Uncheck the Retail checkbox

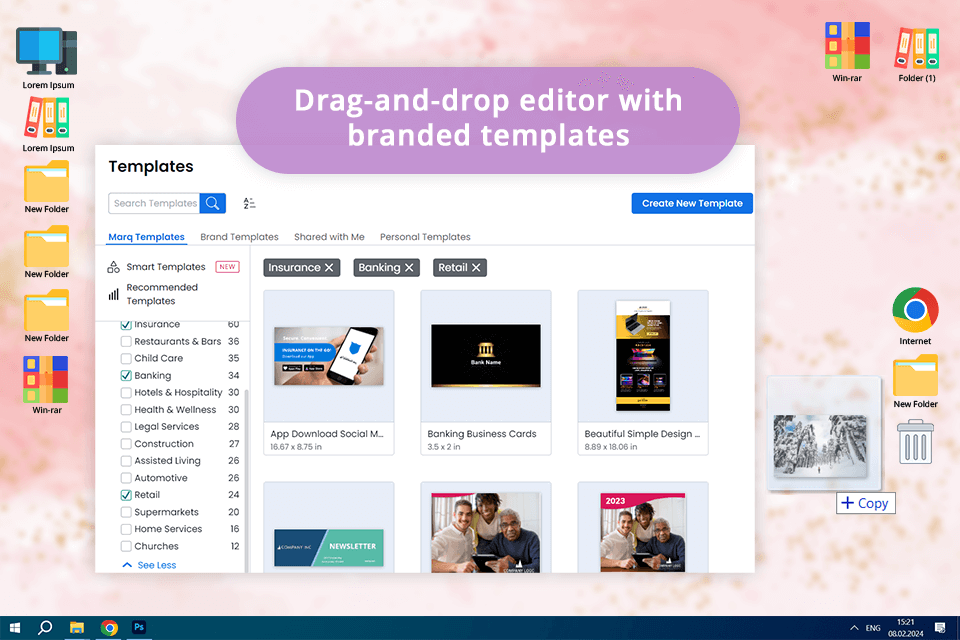point(126,495)
